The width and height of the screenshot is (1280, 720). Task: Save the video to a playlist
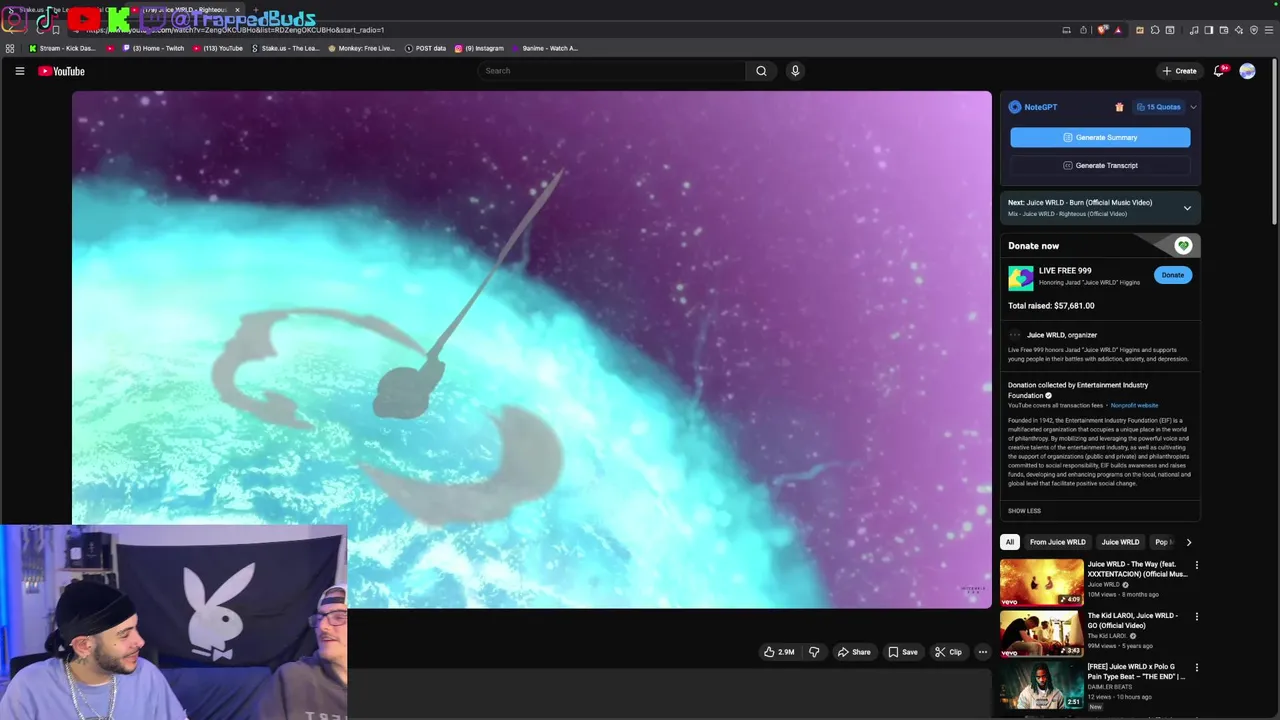[903, 652]
